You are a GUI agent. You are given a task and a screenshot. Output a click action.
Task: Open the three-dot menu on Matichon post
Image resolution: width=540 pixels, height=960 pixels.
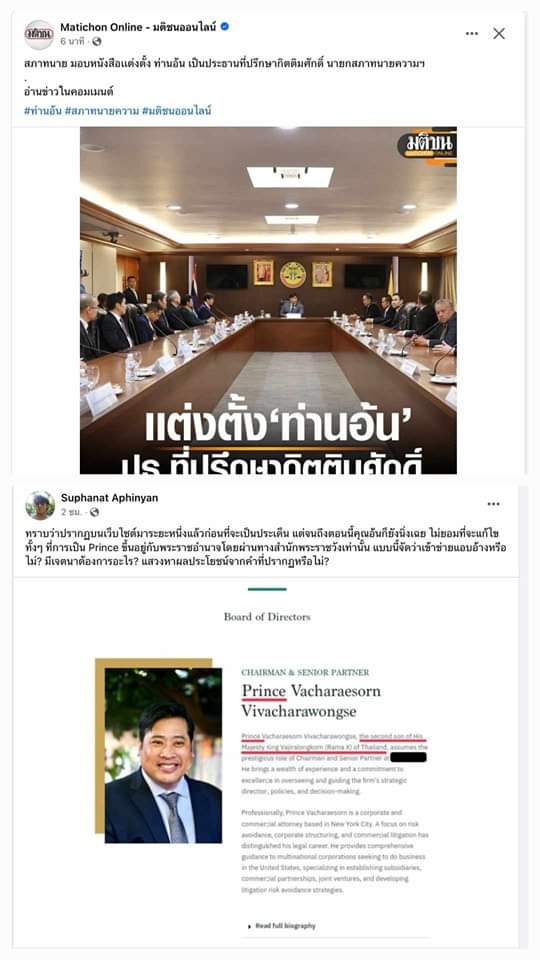click(471, 34)
